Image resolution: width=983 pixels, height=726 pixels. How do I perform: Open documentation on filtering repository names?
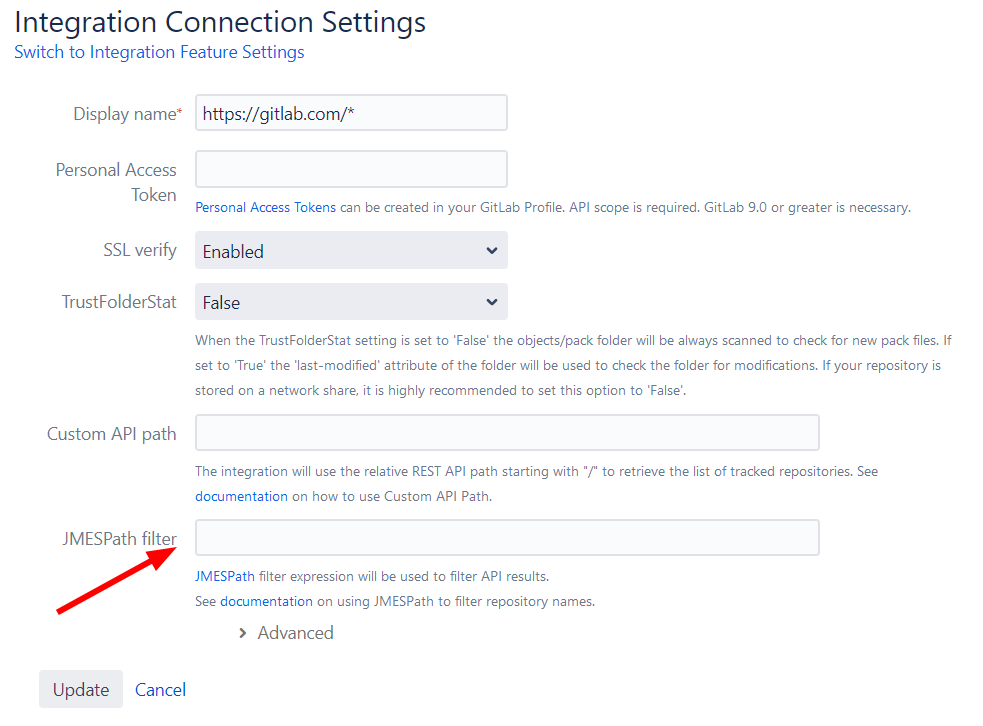click(x=266, y=601)
